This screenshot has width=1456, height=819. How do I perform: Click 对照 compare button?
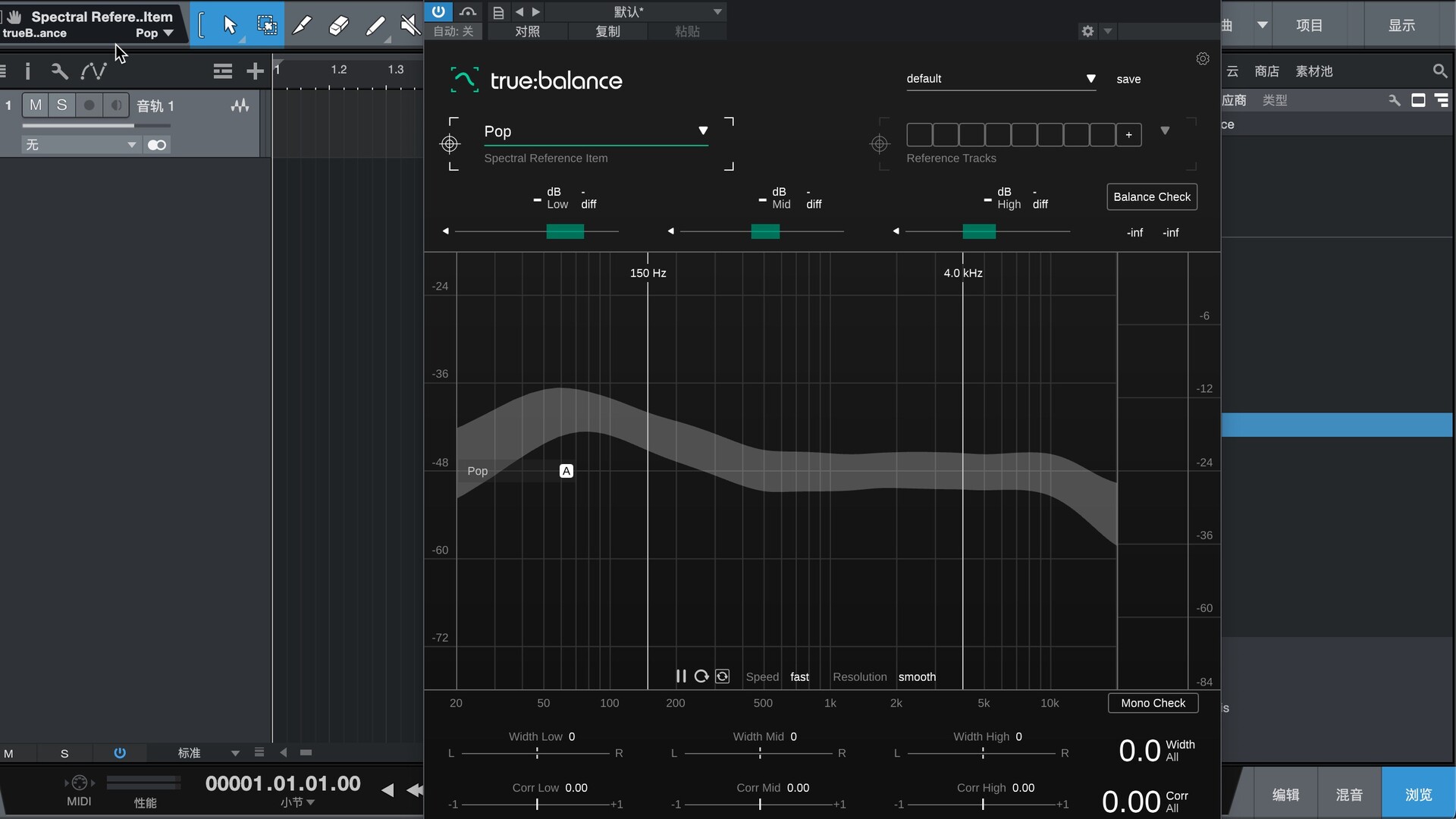(527, 31)
